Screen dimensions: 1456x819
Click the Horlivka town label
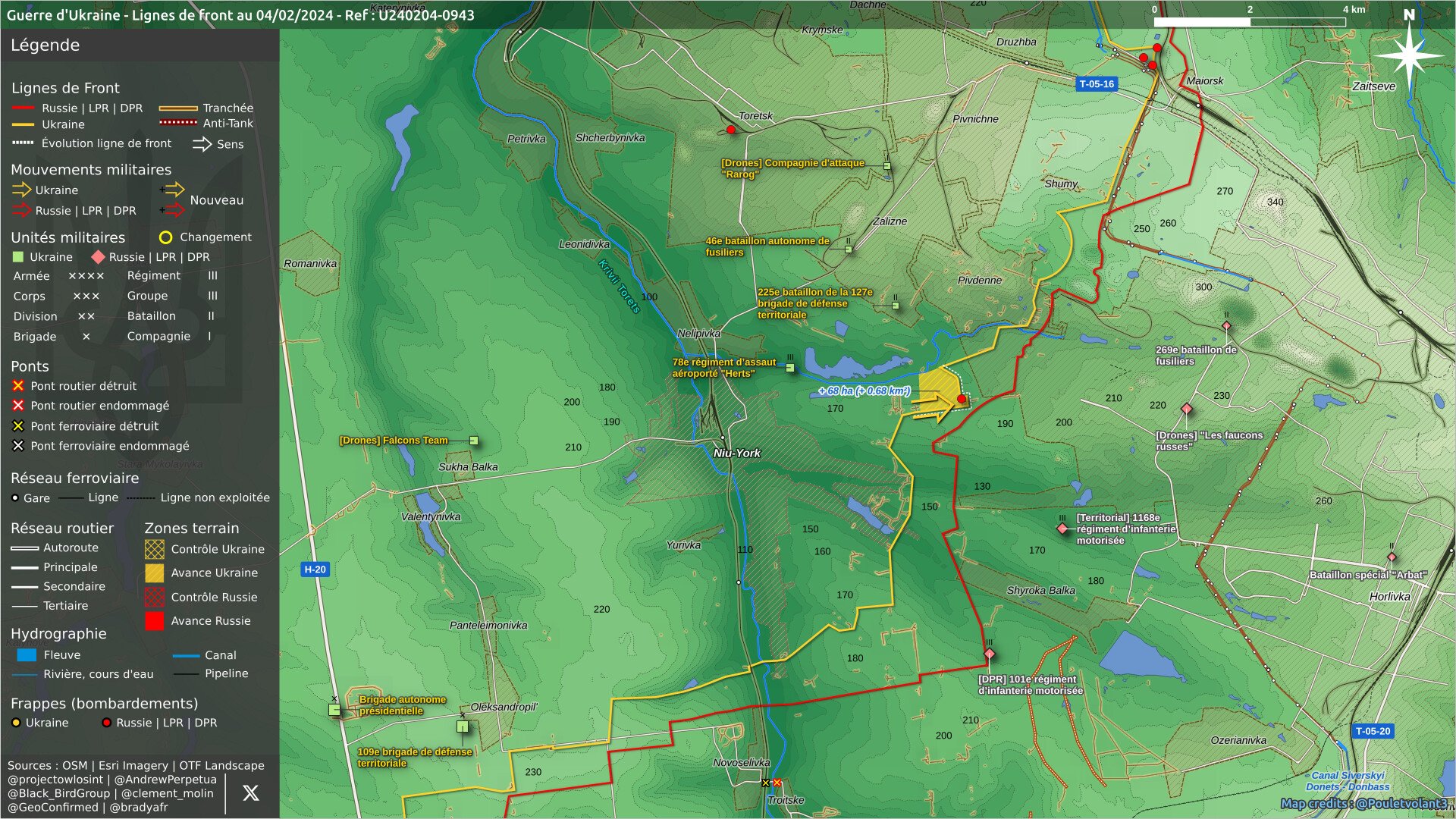click(x=1389, y=597)
